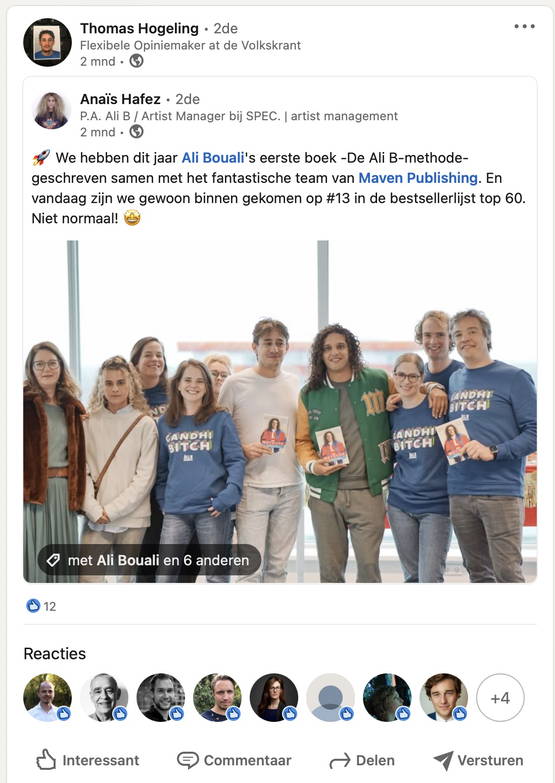Open the first reactor's avatar with the green background
Screen dimensions: 555x783
click(47, 698)
